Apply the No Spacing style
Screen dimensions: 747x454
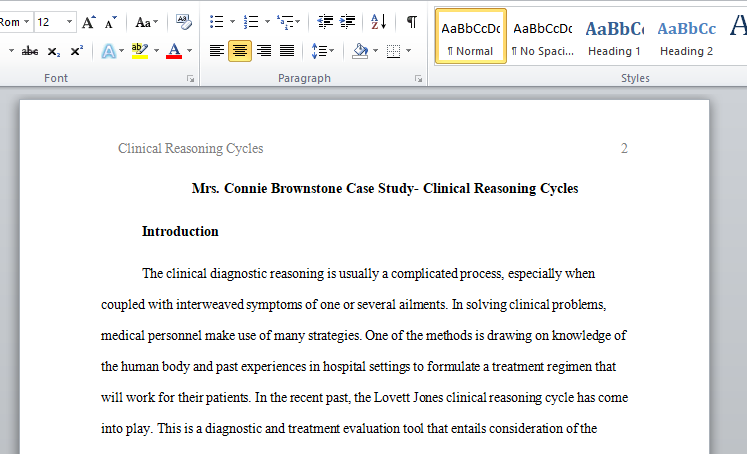pos(543,36)
